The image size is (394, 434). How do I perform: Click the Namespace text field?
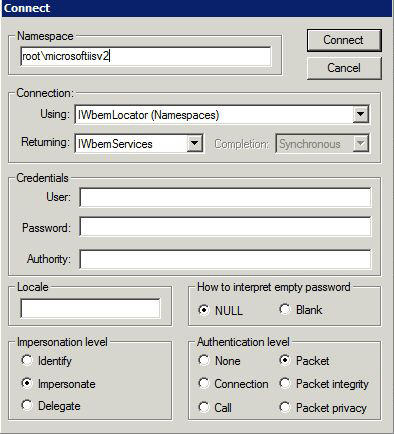coord(146,56)
